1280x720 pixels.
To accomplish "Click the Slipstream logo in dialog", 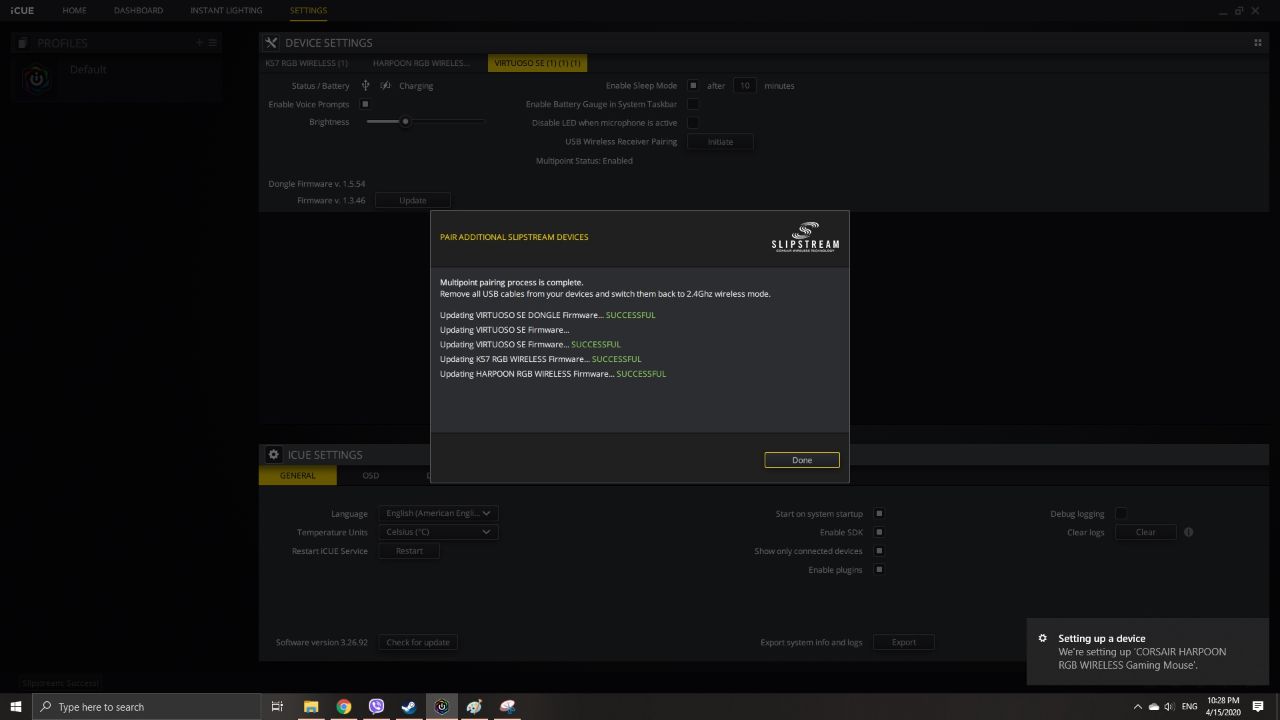I will click(806, 237).
